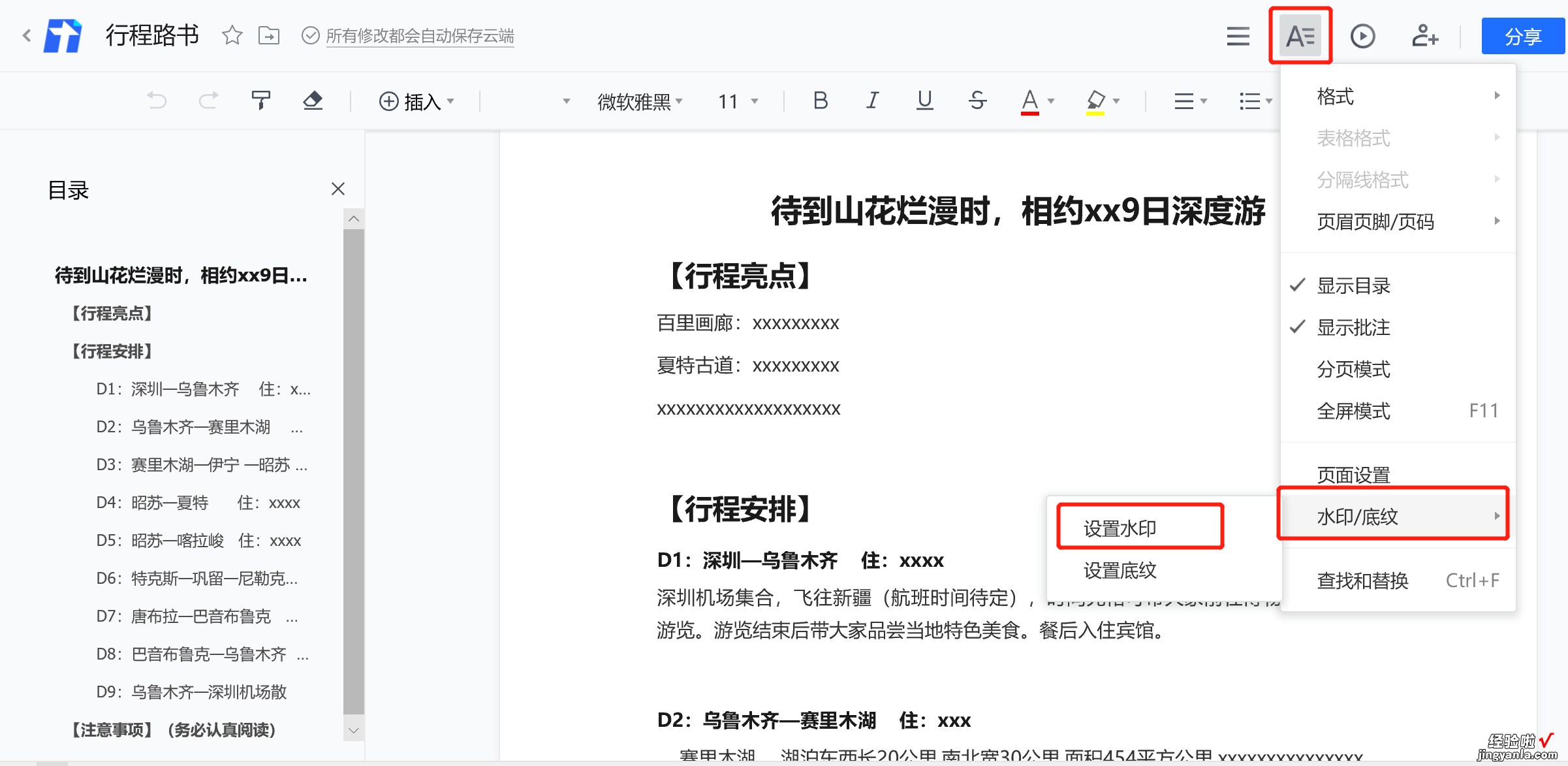
Task: Click document title 行程路书
Action: 152,35
